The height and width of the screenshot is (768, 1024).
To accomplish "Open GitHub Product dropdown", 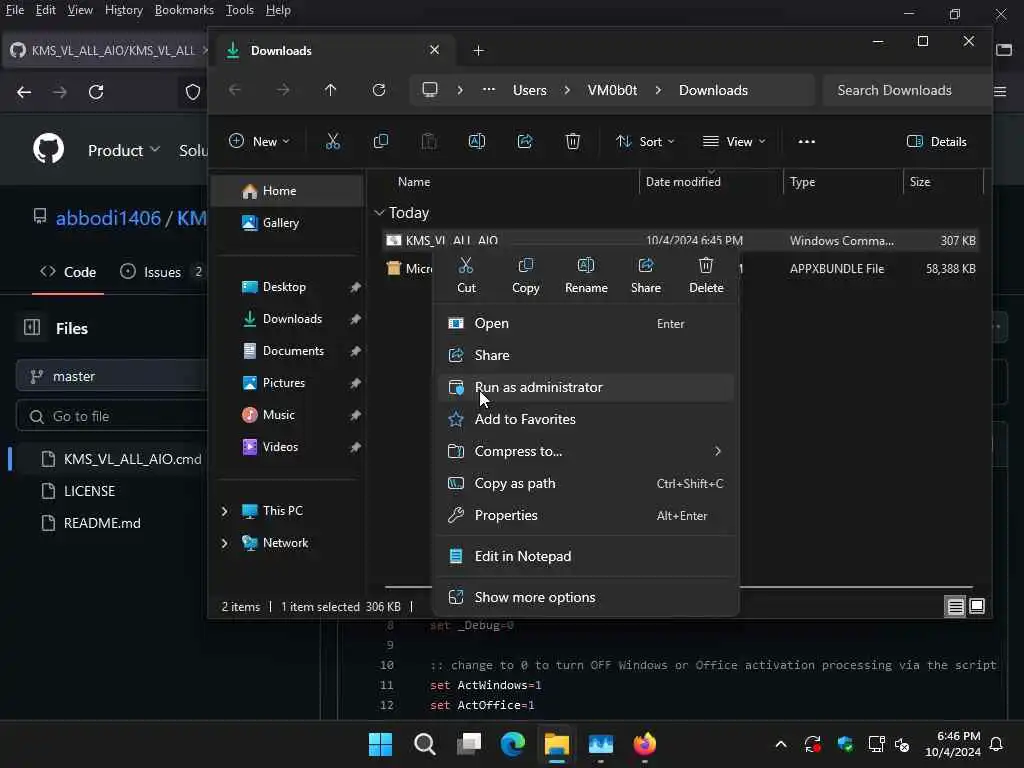I will click(123, 150).
